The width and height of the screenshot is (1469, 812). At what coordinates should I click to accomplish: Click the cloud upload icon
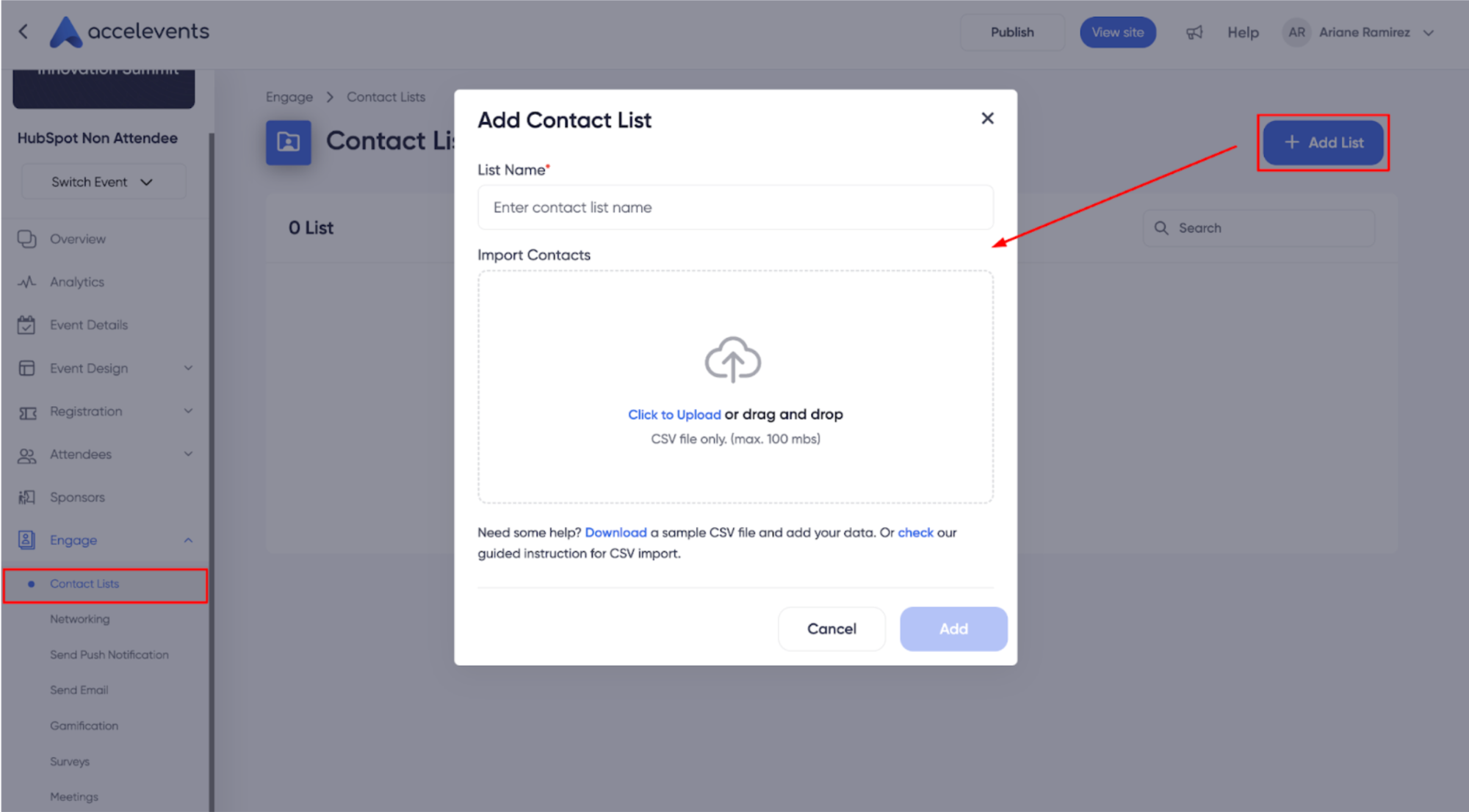(733, 360)
